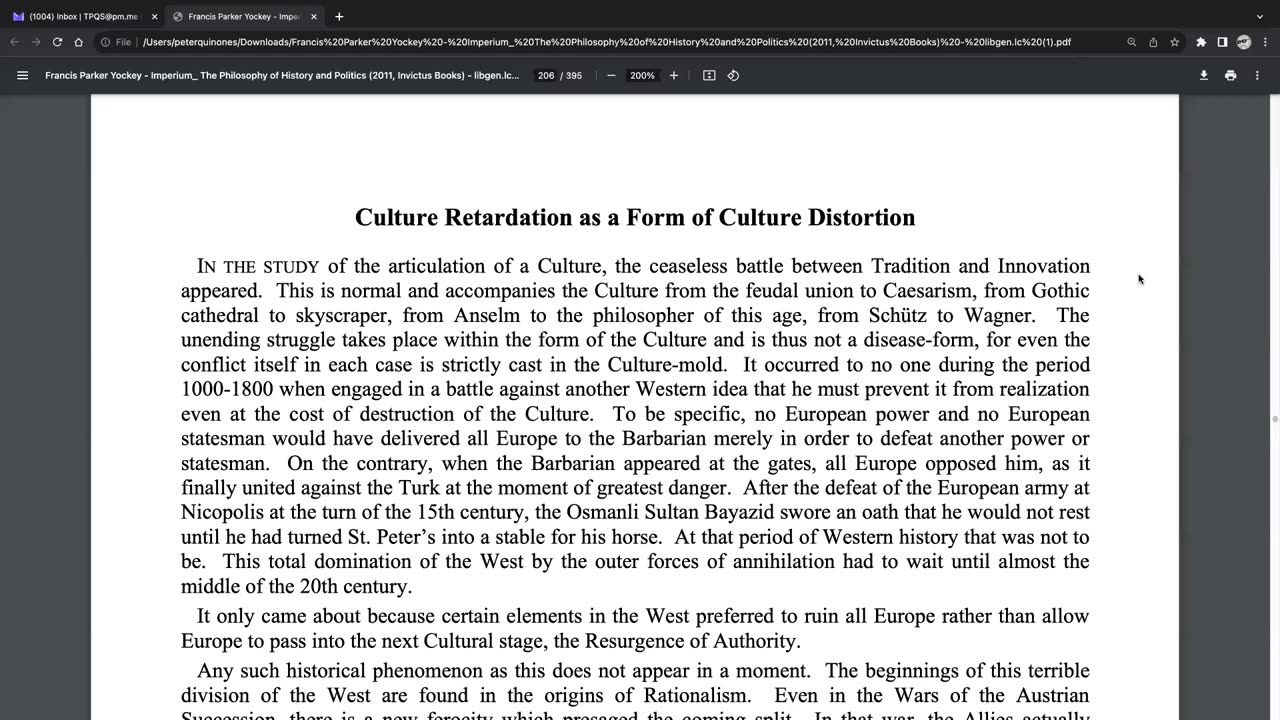1280x720 pixels.
Task: Edit the 200% zoom level field
Action: click(x=642, y=75)
